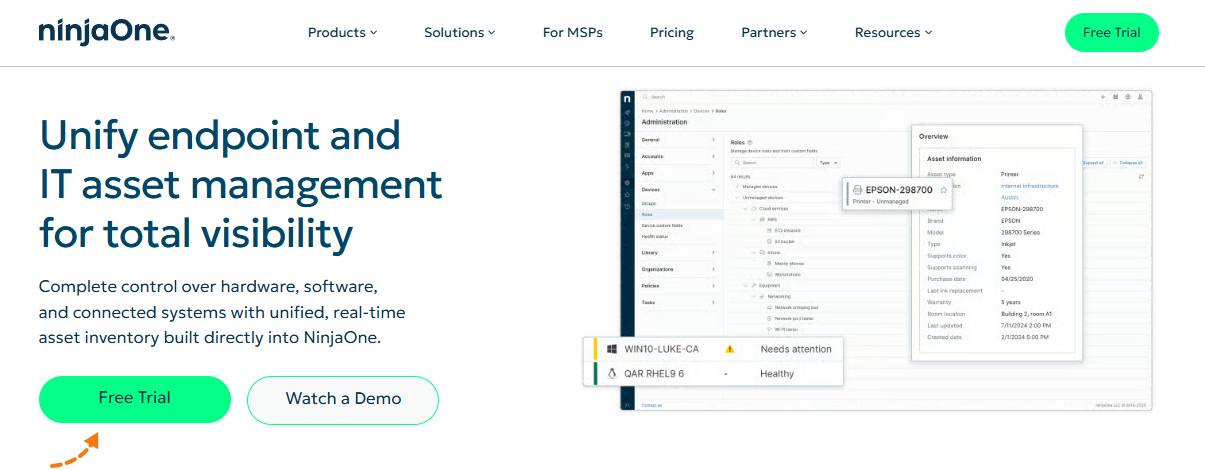The width and height of the screenshot is (1205, 470).
Task: Go to For MSPs page
Action: click(572, 32)
